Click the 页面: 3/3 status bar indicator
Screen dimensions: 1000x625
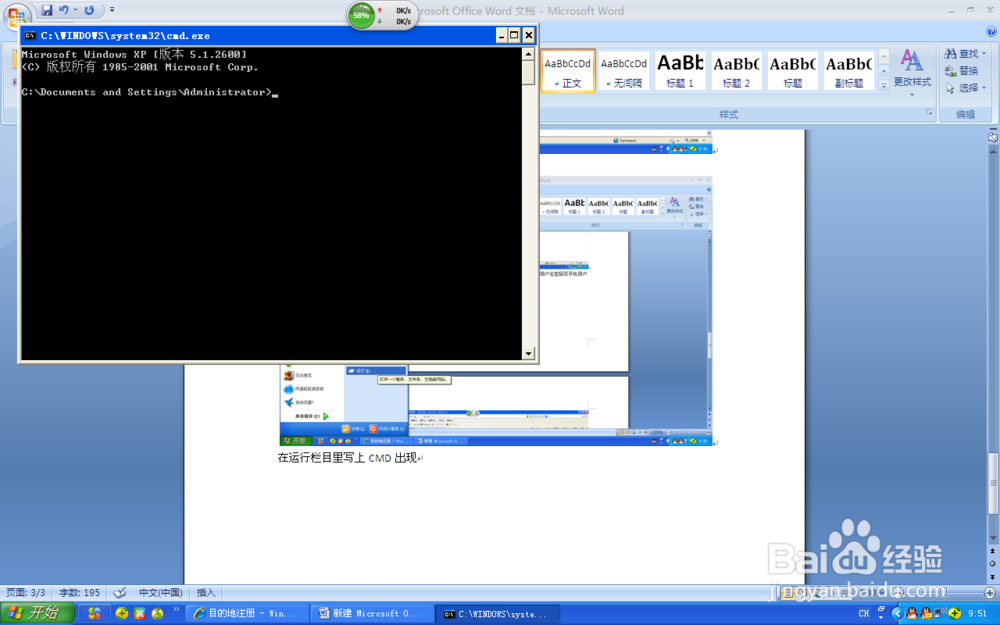pyautogui.click(x=26, y=593)
